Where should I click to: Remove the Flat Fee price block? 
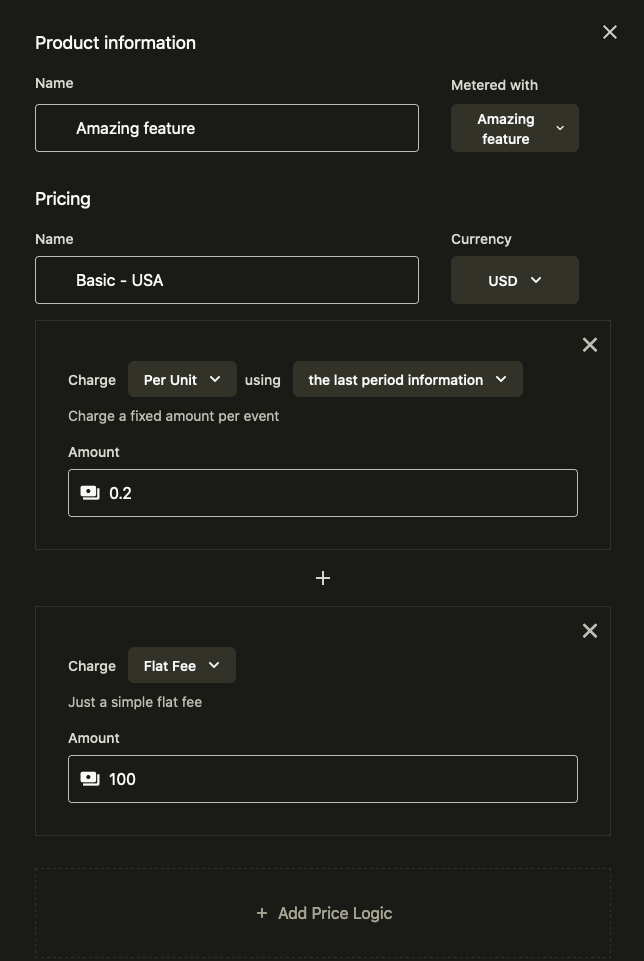coord(590,631)
